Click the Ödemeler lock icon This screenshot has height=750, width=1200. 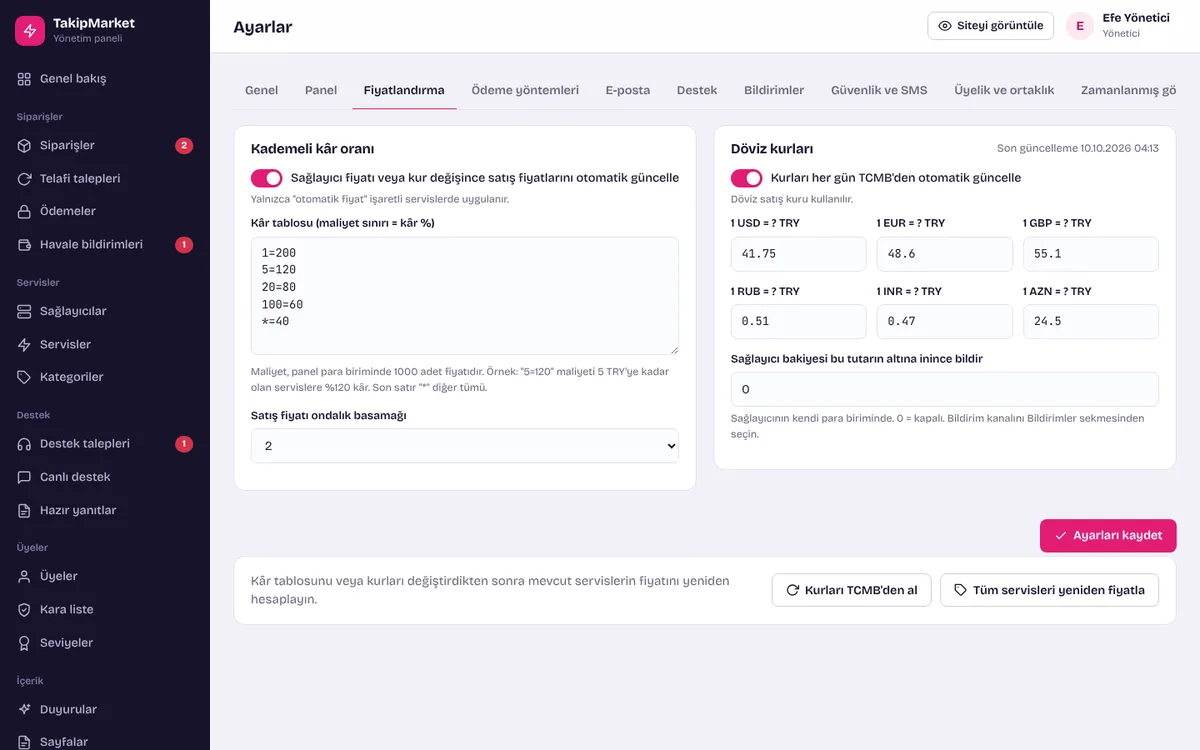(x=25, y=212)
